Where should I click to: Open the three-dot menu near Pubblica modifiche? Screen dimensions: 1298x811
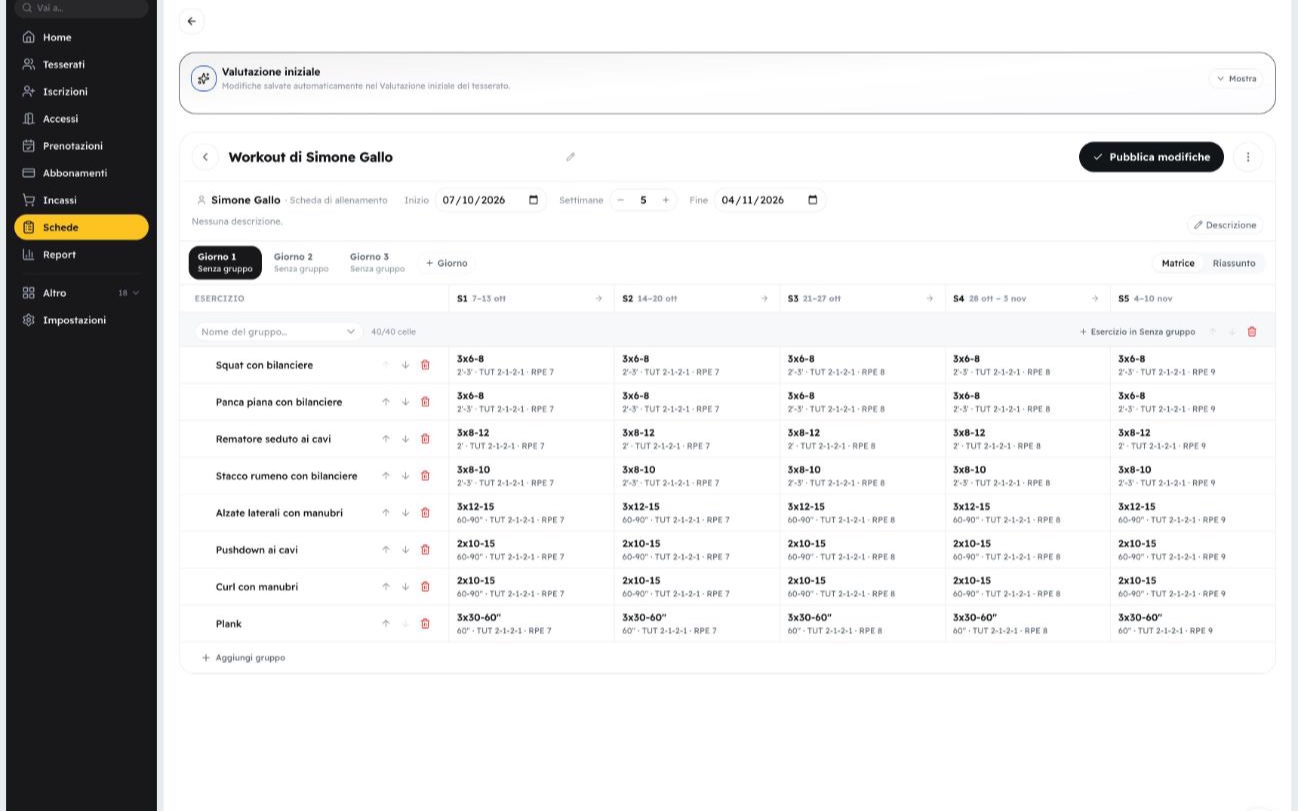pyautogui.click(x=1248, y=157)
